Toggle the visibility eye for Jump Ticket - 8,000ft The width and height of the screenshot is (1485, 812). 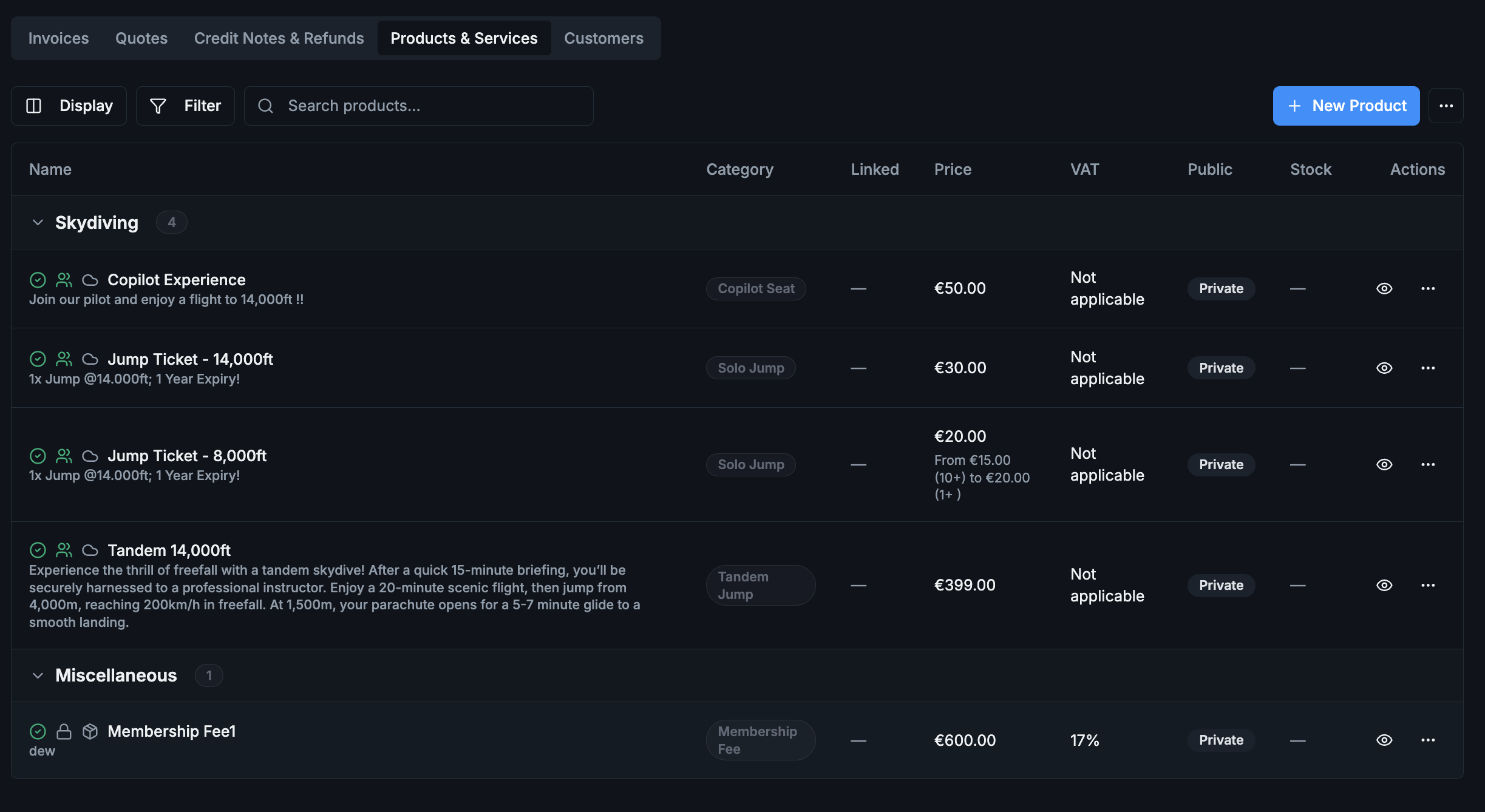(1384, 464)
